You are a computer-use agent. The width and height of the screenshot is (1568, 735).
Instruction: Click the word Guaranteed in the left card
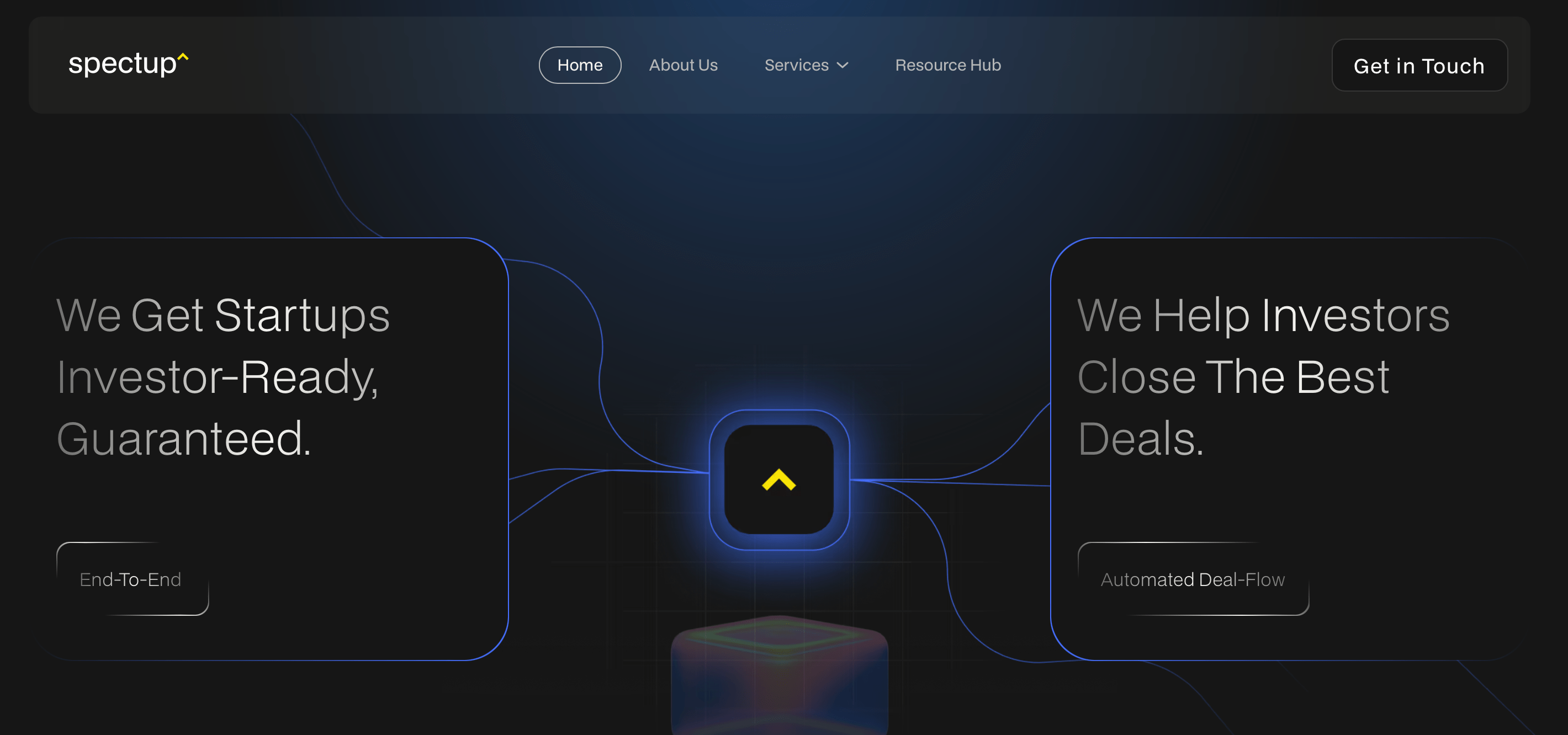point(184,438)
